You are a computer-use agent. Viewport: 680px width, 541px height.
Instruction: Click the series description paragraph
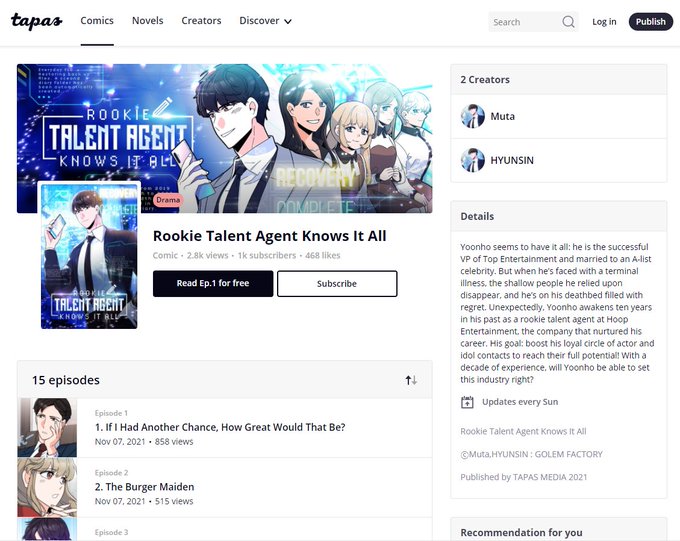tap(557, 313)
